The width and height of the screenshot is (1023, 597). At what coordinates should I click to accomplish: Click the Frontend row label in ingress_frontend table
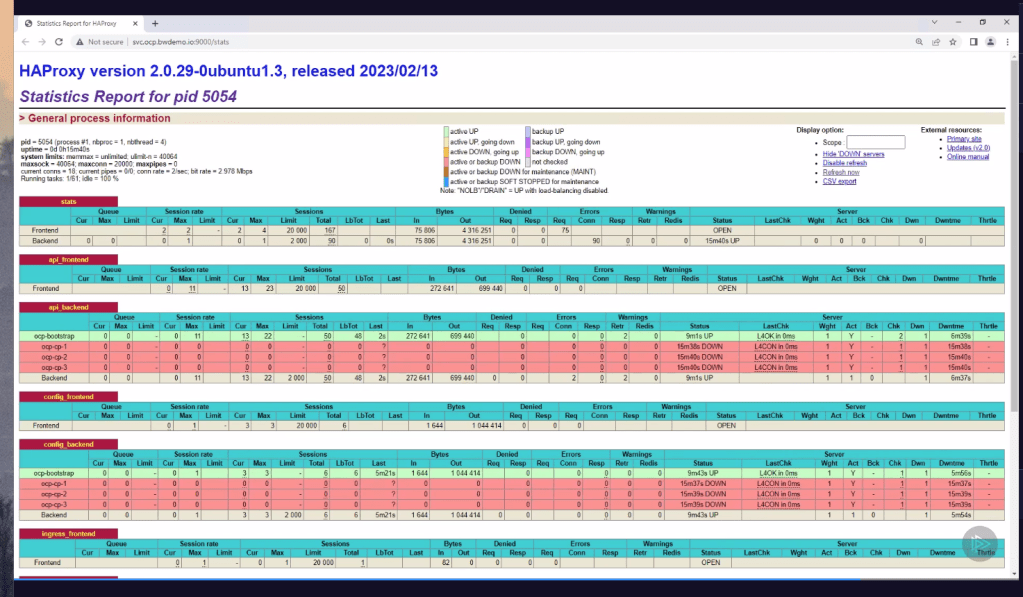click(47, 562)
